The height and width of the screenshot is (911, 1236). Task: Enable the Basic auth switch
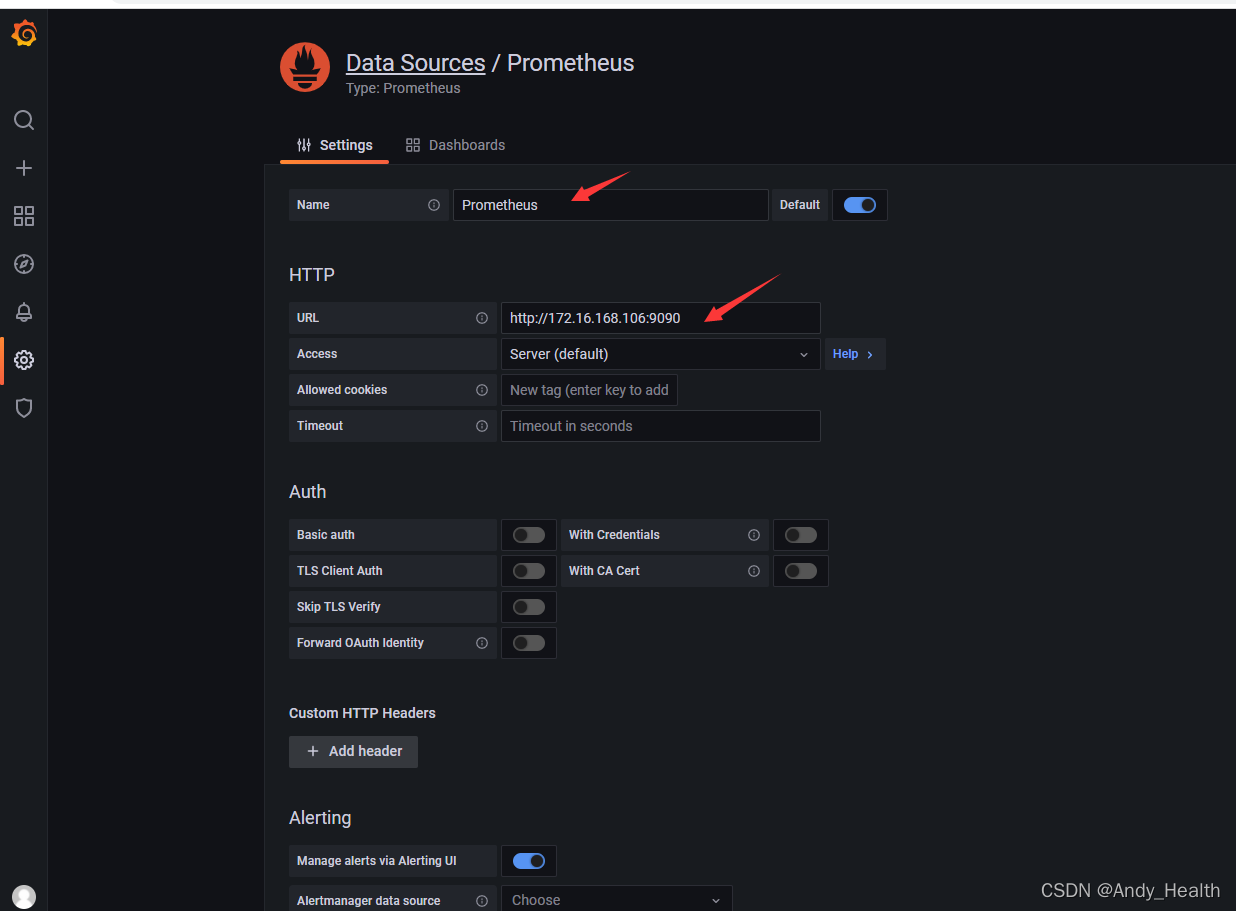[x=529, y=535]
